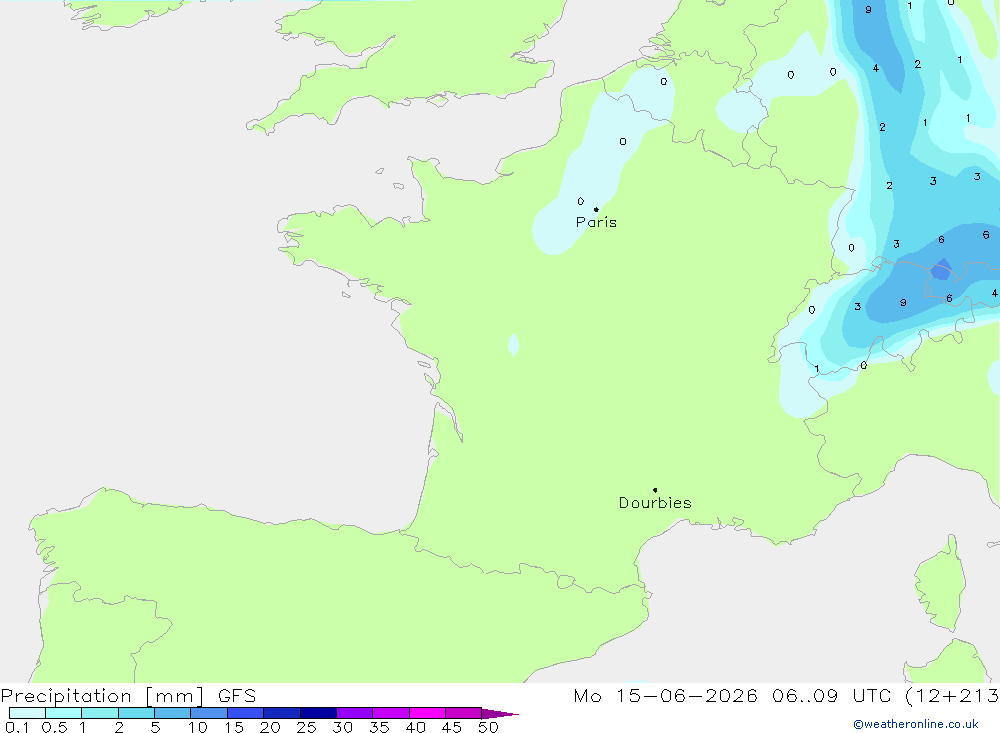
Task: Click the '0.1' legend scale label
Action: (17, 727)
